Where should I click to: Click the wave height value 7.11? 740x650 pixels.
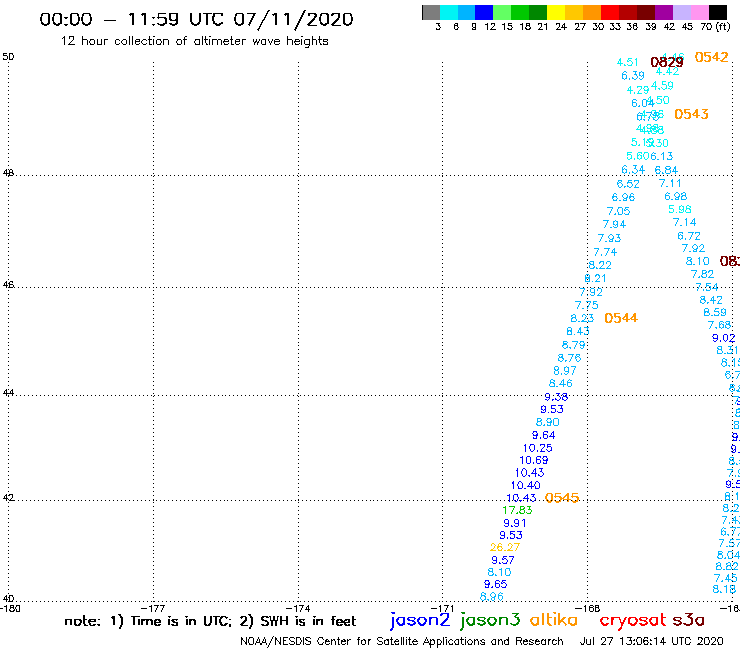tap(670, 184)
